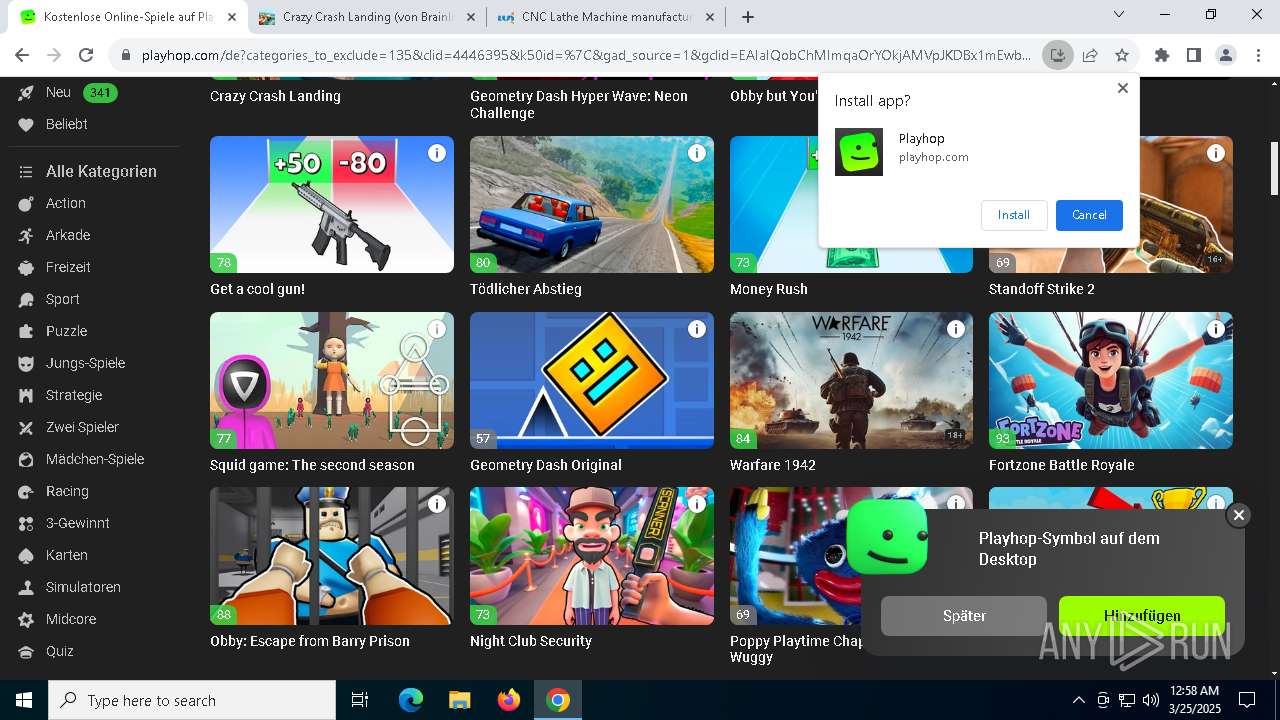Launch Firefox from taskbar
Screen dimensions: 1280x720
click(509, 700)
